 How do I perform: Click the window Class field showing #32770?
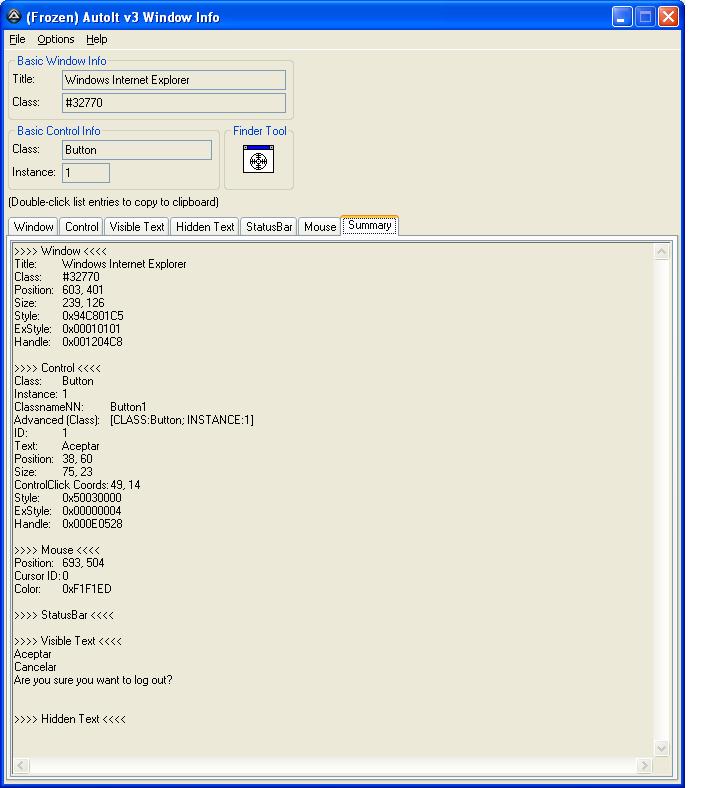click(x=173, y=103)
